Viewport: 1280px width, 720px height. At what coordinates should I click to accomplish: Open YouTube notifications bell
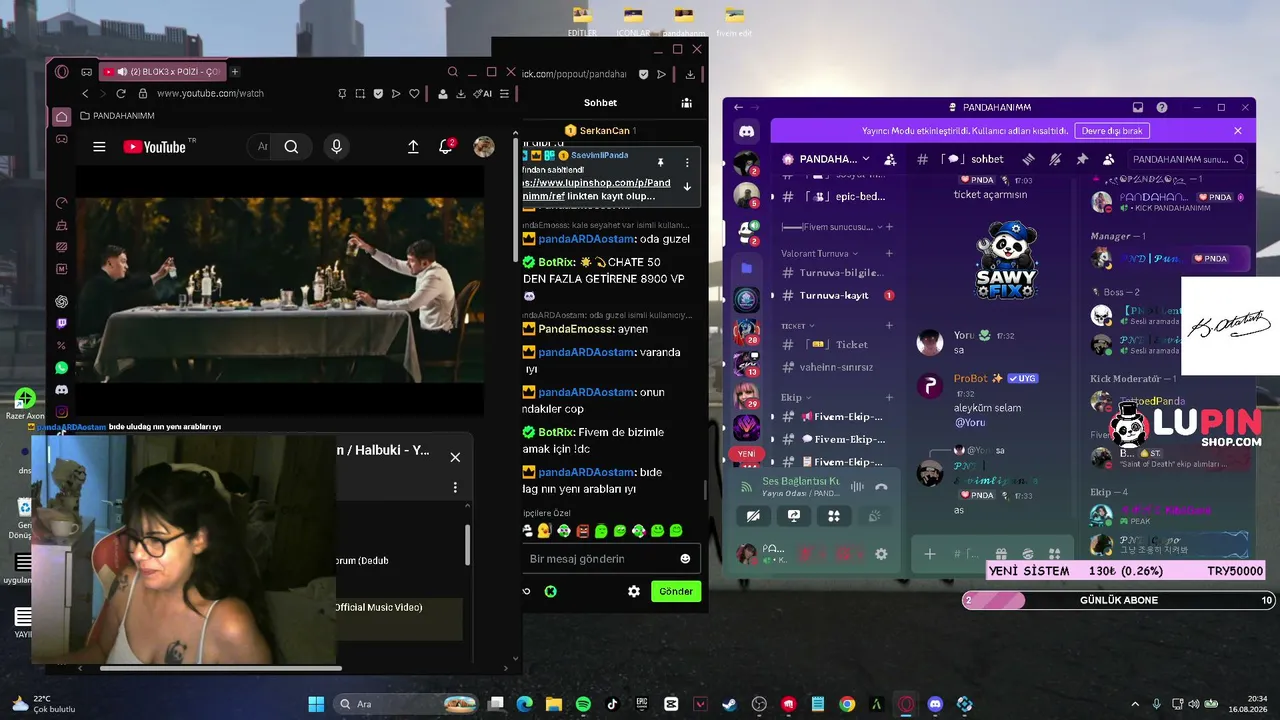point(446,147)
